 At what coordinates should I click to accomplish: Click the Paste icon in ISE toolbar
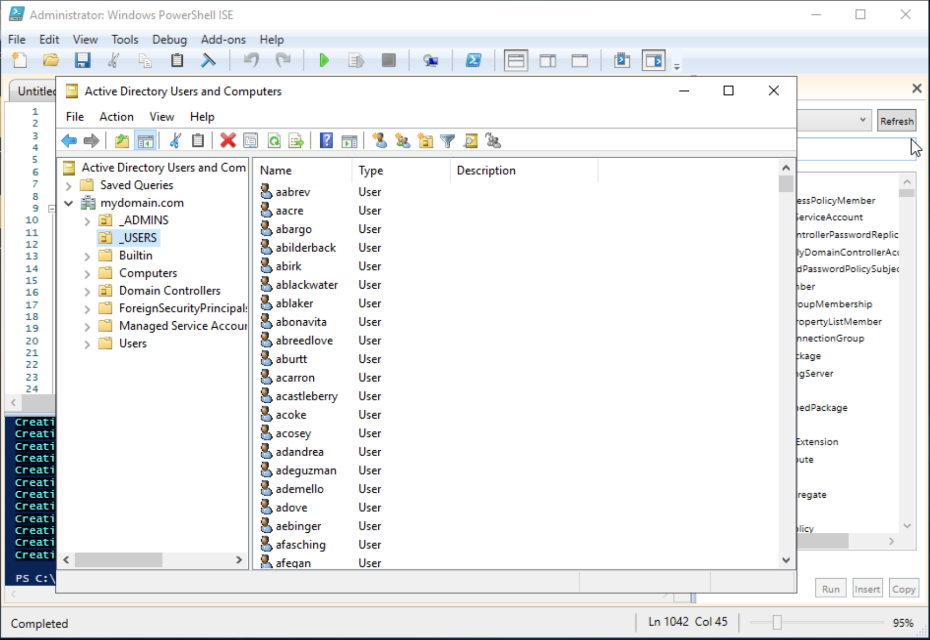pyautogui.click(x=177, y=61)
